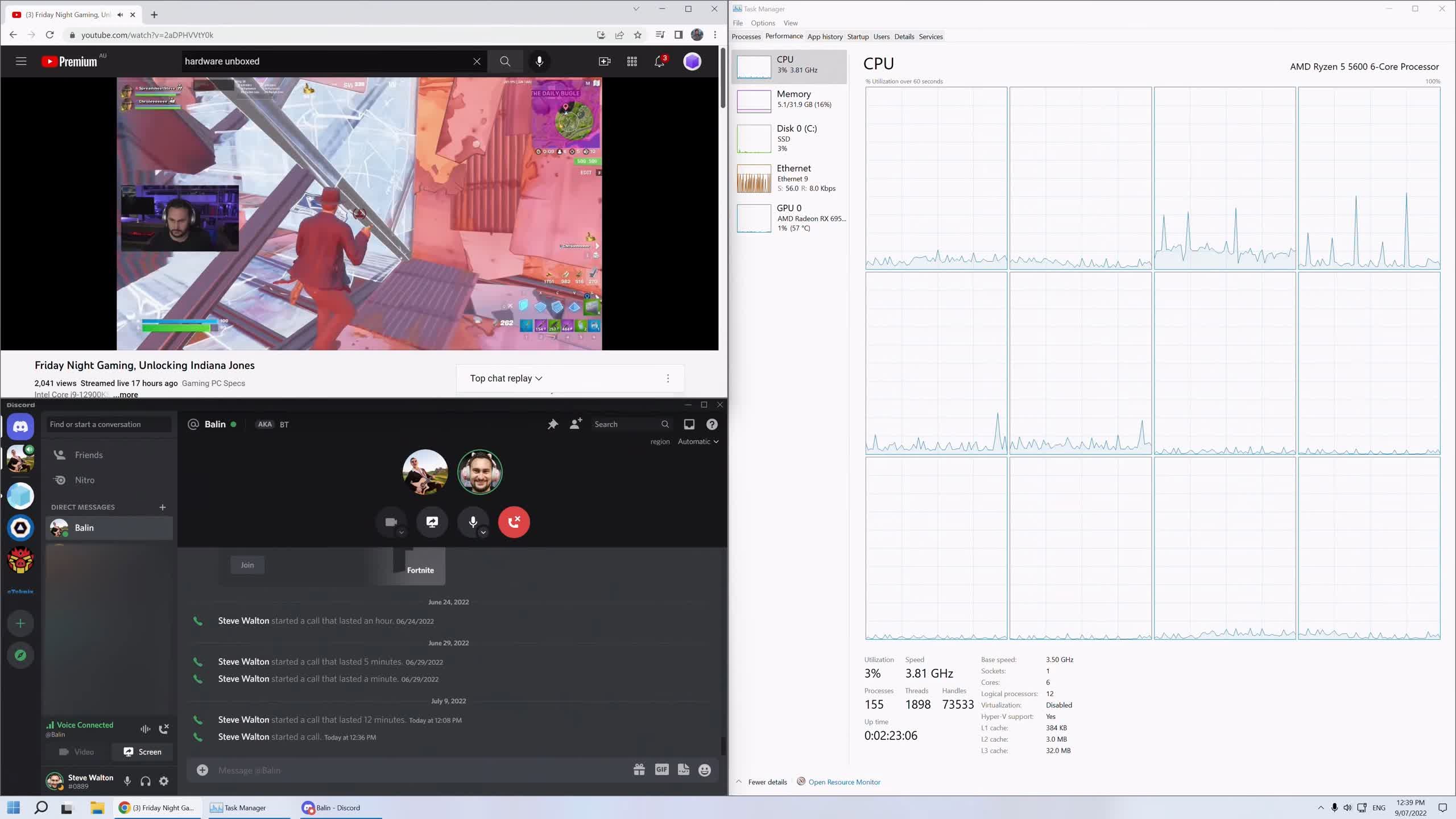The width and height of the screenshot is (1456, 819).
Task: Expand Top chat replay dropdown
Action: click(x=506, y=378)
